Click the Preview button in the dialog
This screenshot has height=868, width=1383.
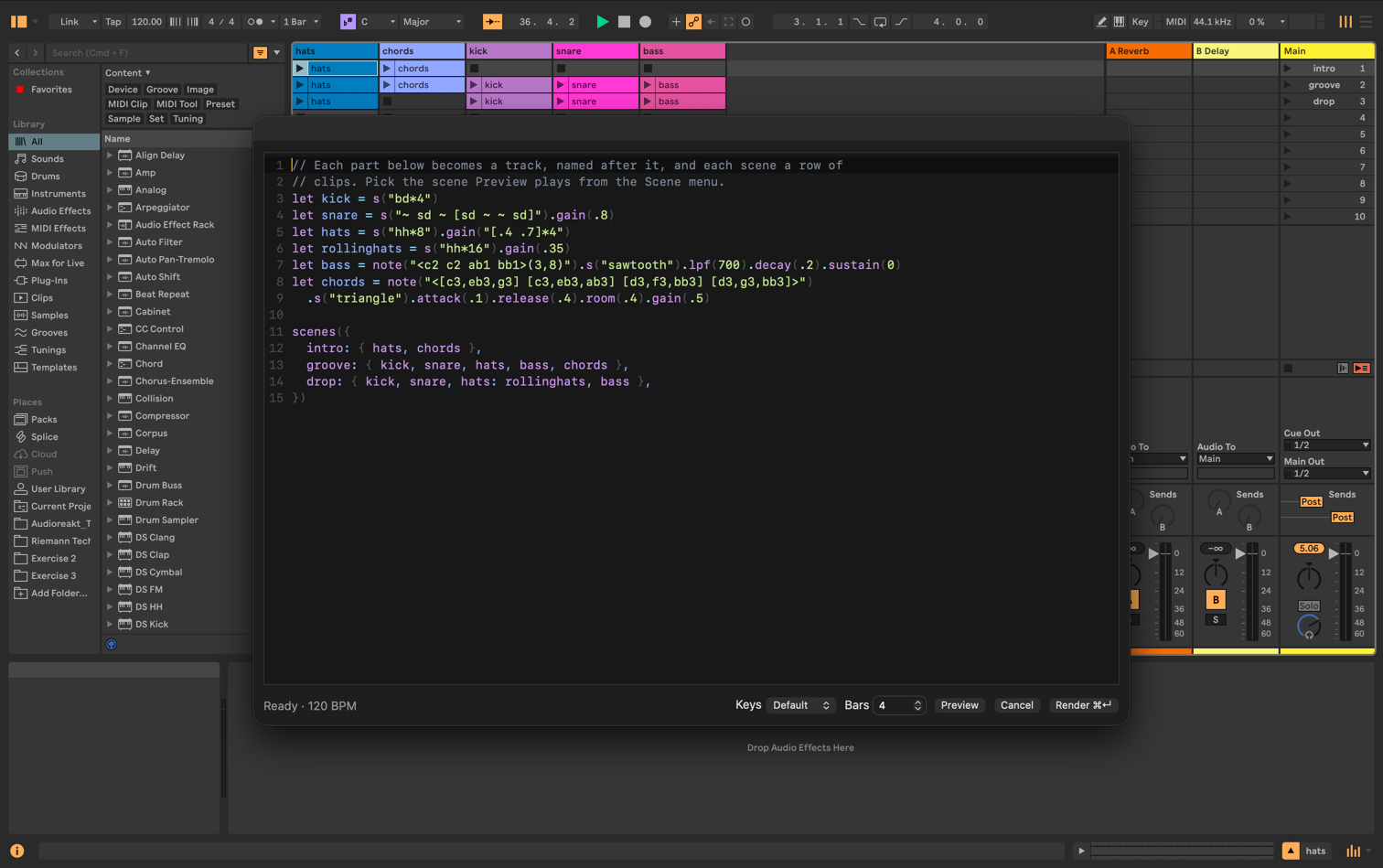[960, 705]
